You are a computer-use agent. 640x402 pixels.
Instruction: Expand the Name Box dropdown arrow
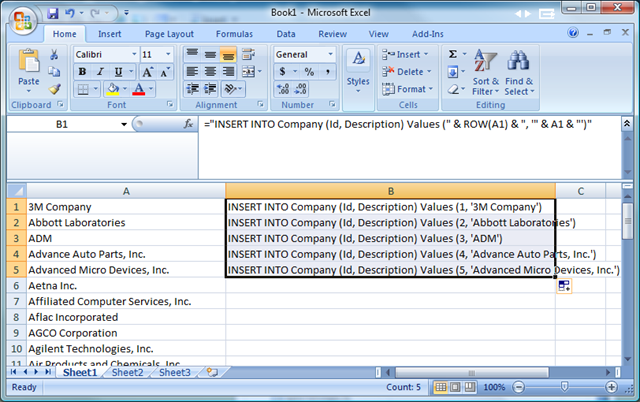(x=124, y=124)
